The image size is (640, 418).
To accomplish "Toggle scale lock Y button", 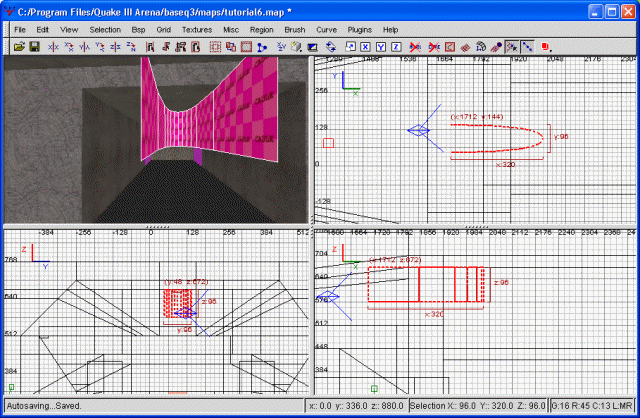I will tap(380, 47).
